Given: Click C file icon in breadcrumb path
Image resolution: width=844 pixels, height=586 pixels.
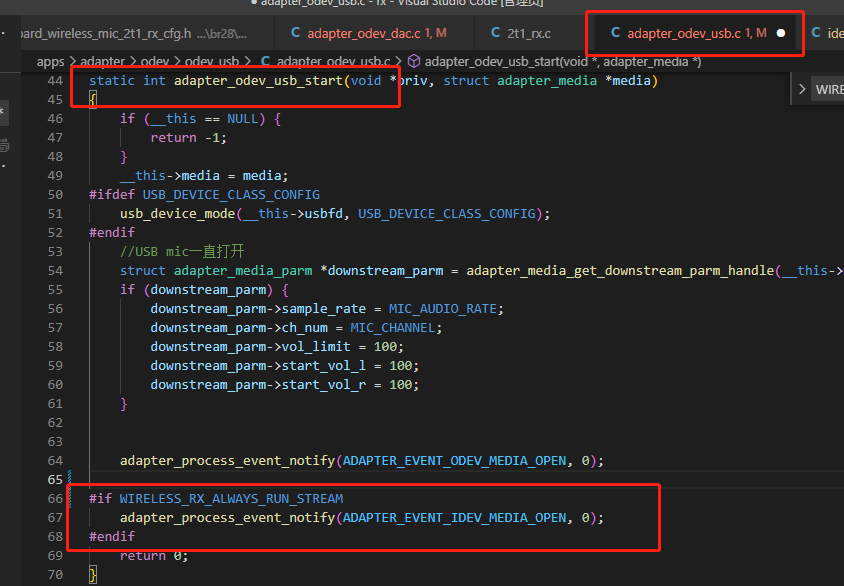Looking at the screenshot, I should pyautogui.click(x=265, y=61).
